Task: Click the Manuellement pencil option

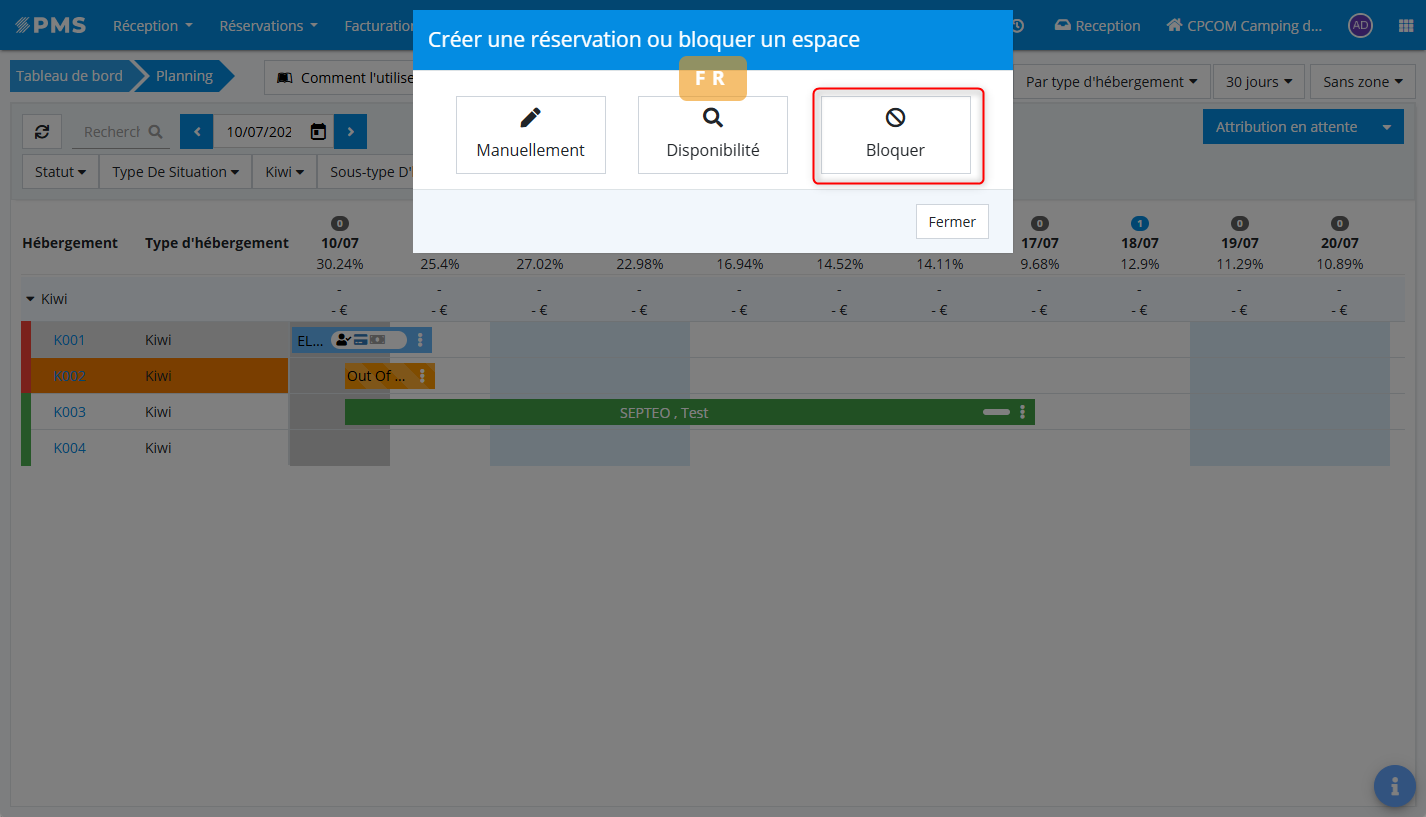Action: pyautogui.click(x=530, y=135)
